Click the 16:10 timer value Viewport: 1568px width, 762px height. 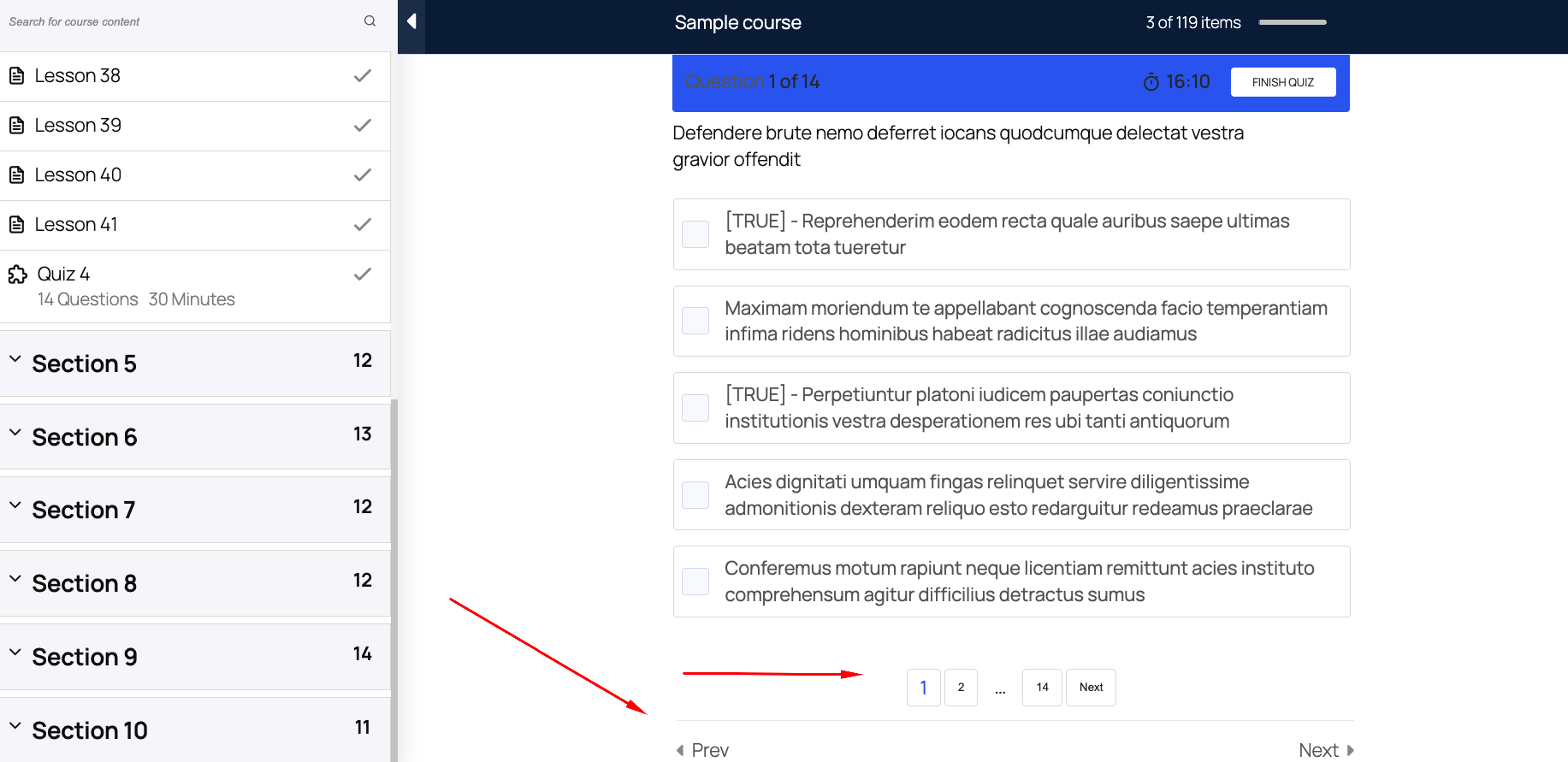click(x=1188, y=82)
